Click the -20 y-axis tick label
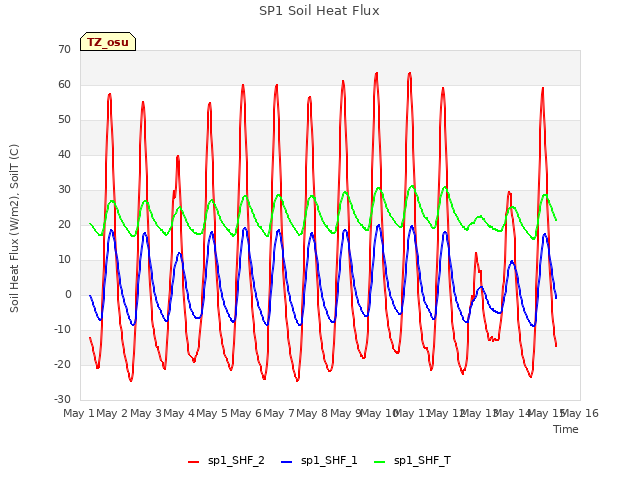 click(x=62, y=364)
